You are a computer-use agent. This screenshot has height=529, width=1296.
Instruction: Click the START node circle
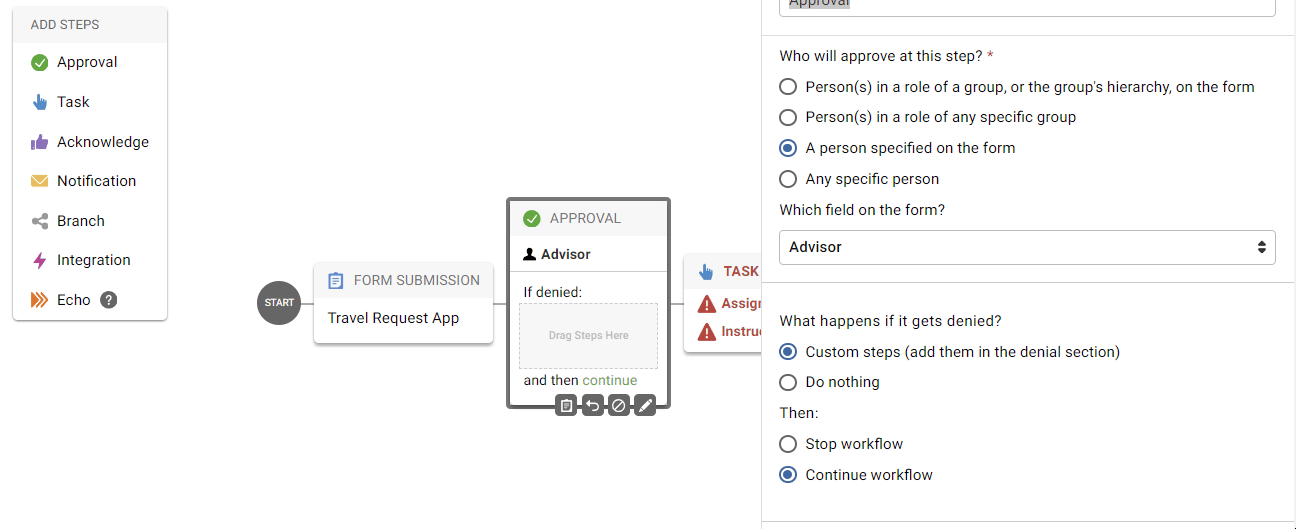click(279, 303)
